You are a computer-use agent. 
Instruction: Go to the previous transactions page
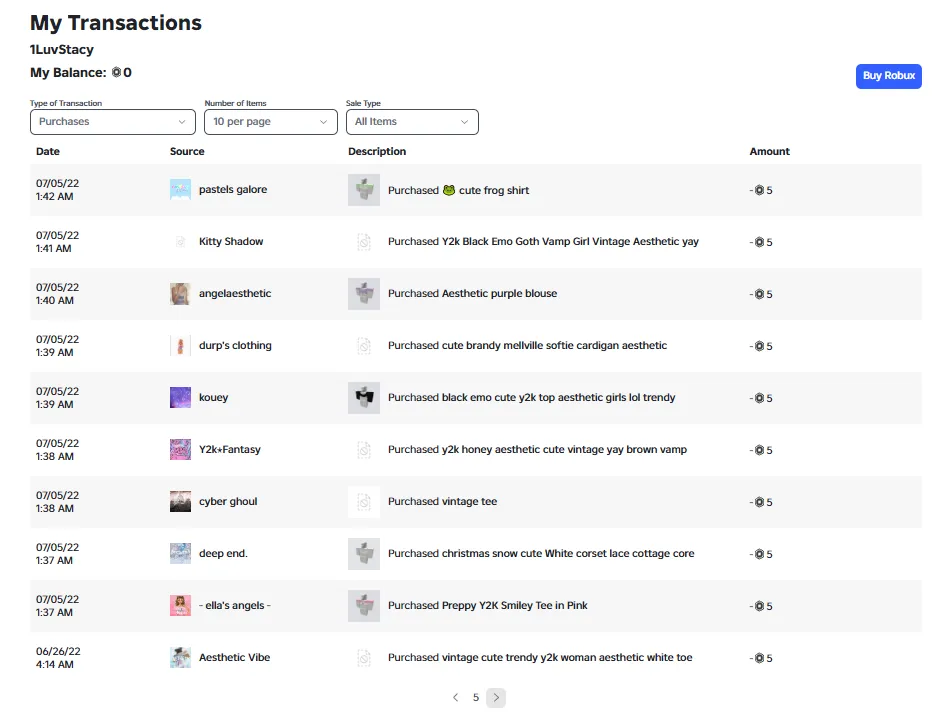click(455, 698)
